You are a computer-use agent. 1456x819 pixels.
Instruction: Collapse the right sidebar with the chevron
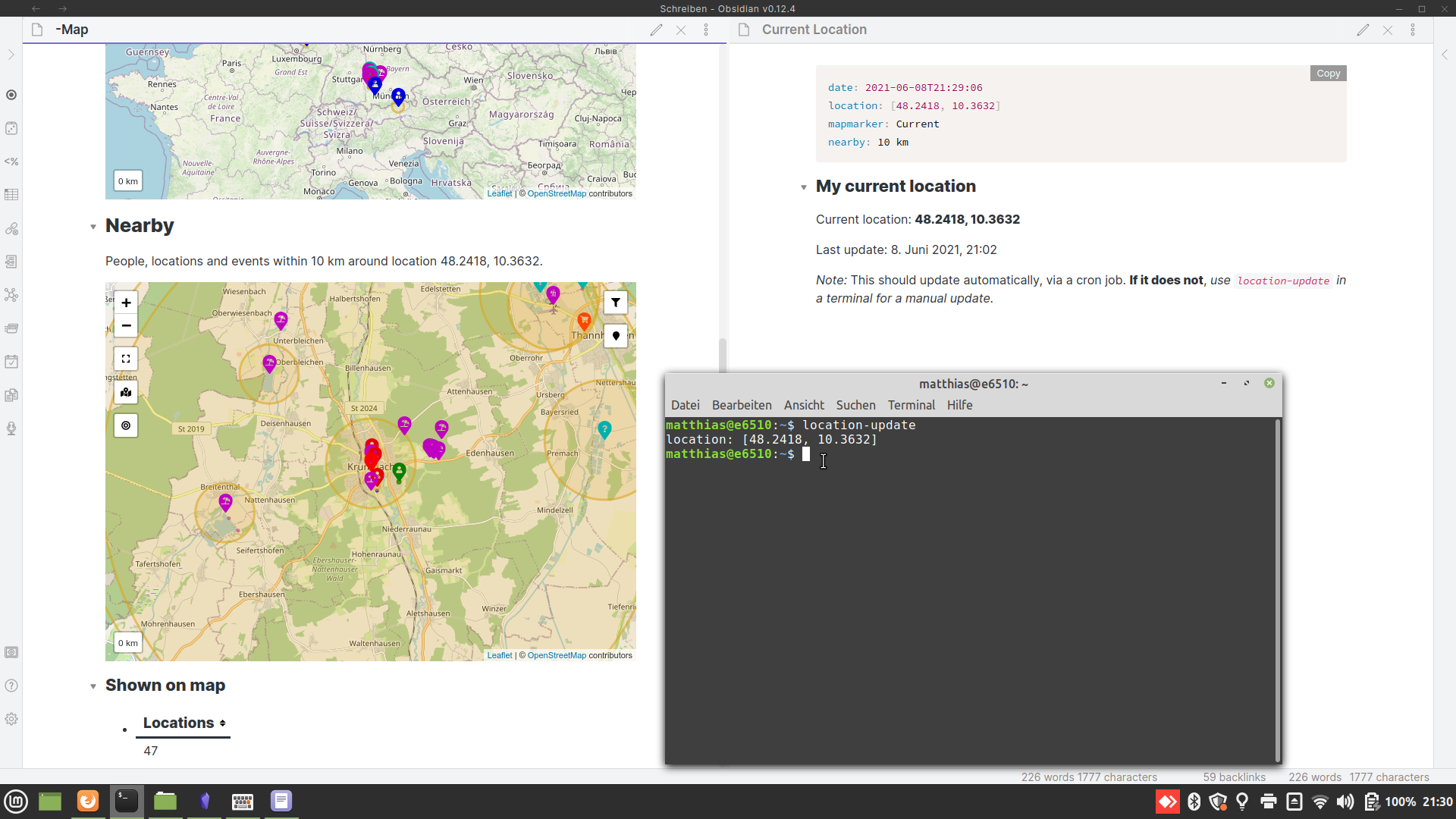click(1446, 55)
